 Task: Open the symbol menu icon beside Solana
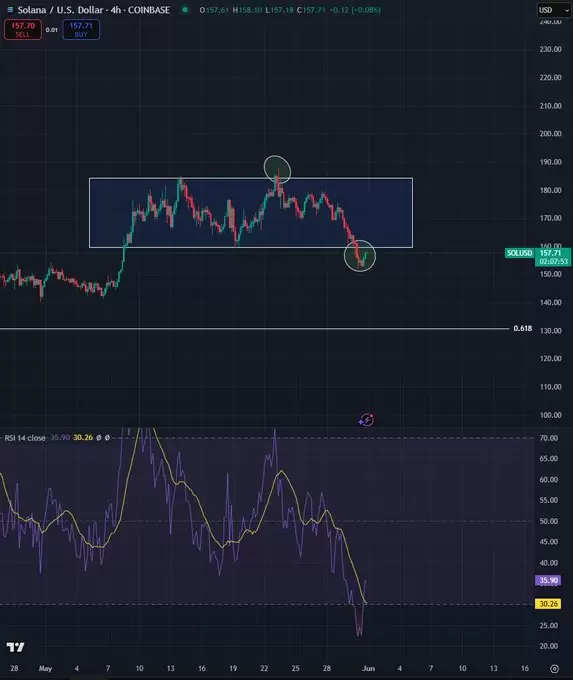10,9
